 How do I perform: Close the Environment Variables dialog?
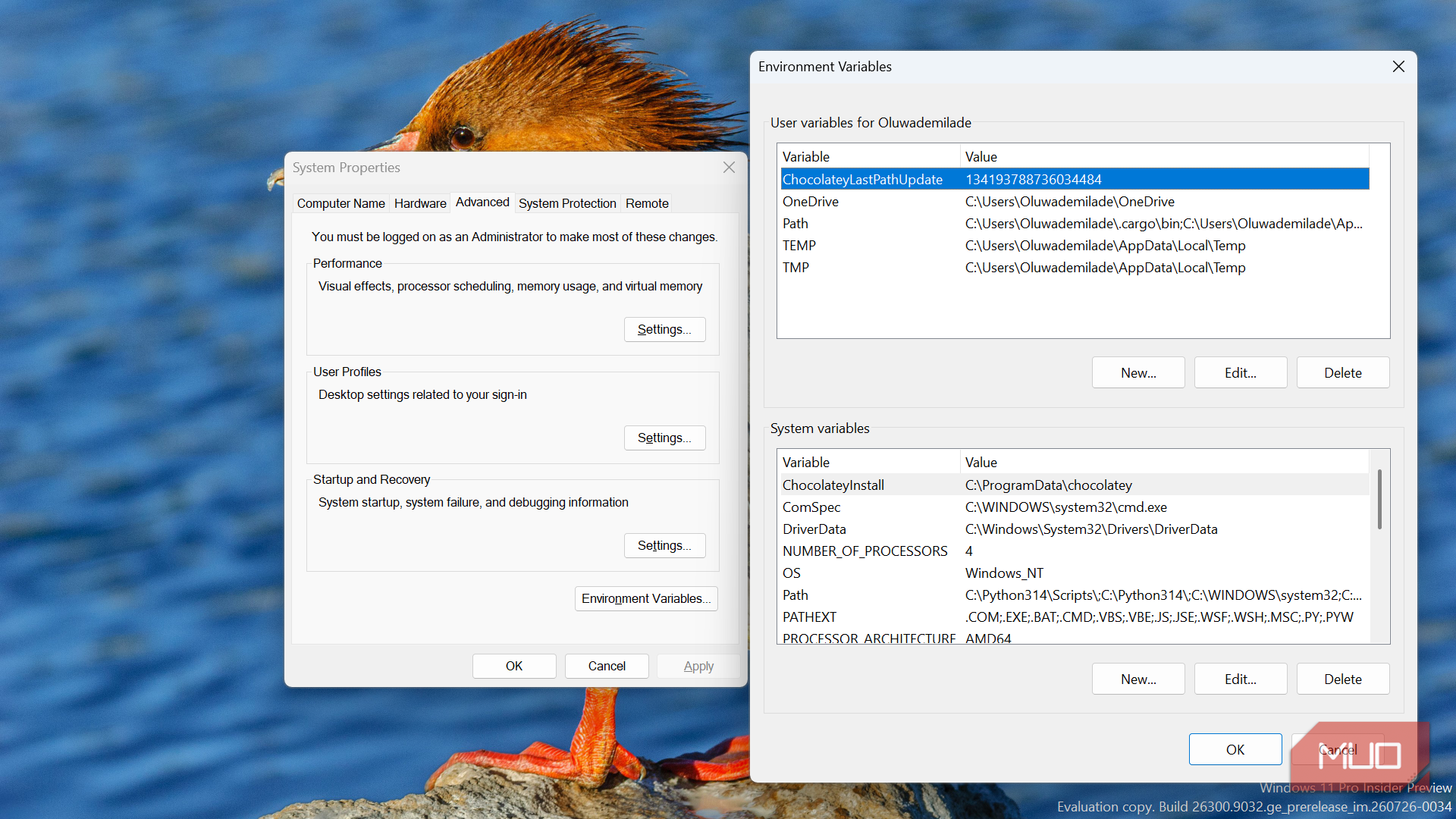(x=1398, y=67)
